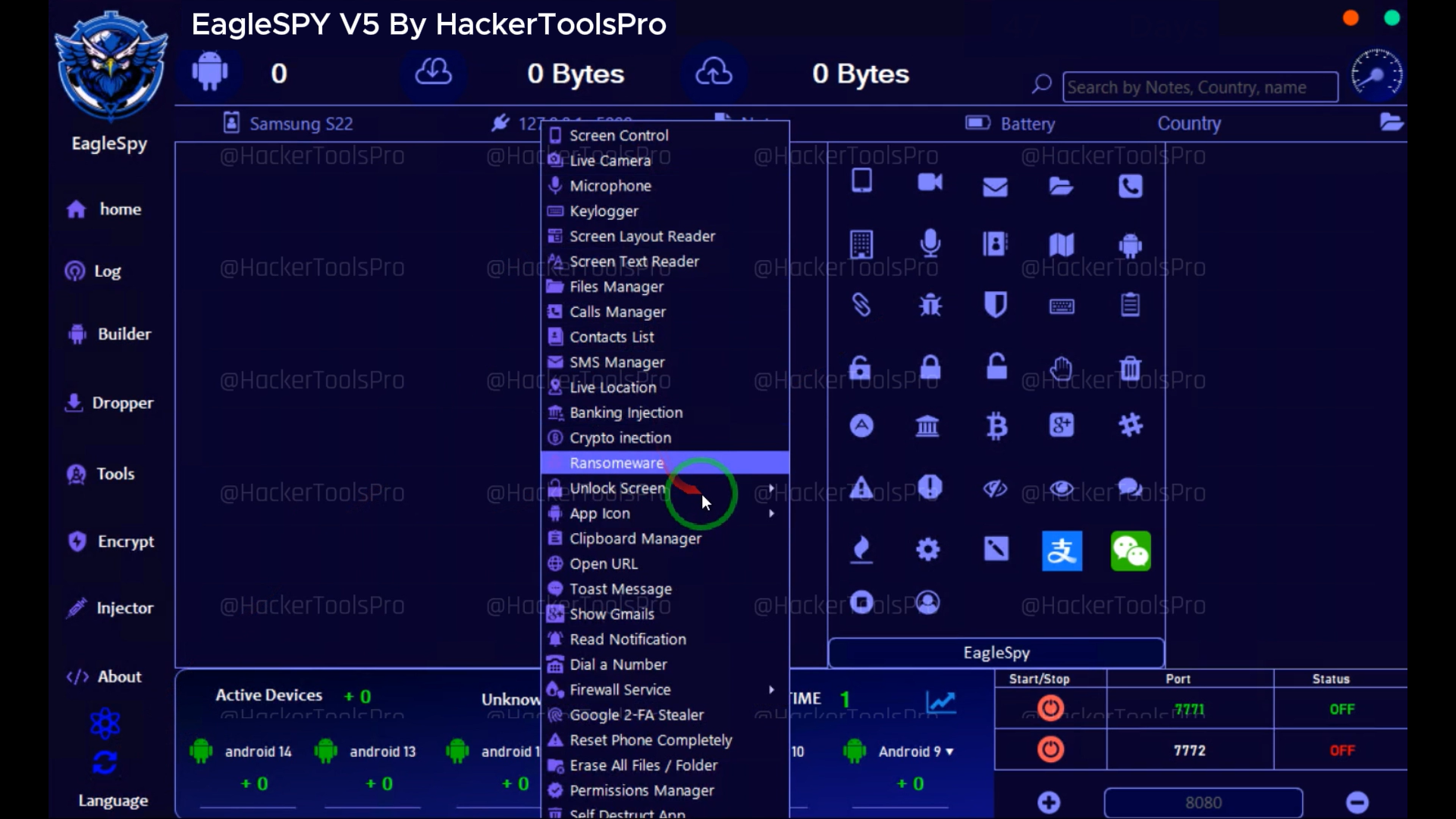Viewport: 1456px width, 819px height.
Task: Click the EagleSpy button below the icon grid
Action: click(996, 653)
